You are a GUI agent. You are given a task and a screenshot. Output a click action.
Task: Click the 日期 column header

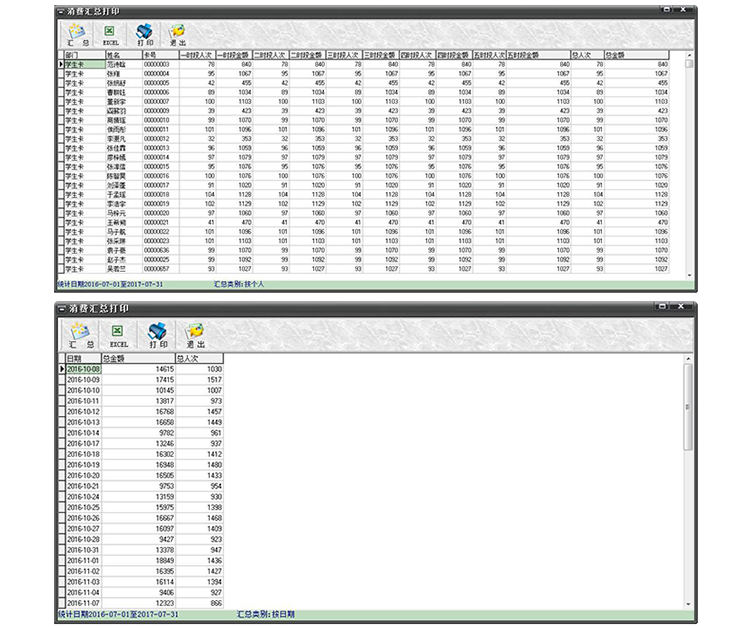pos(83,358)
